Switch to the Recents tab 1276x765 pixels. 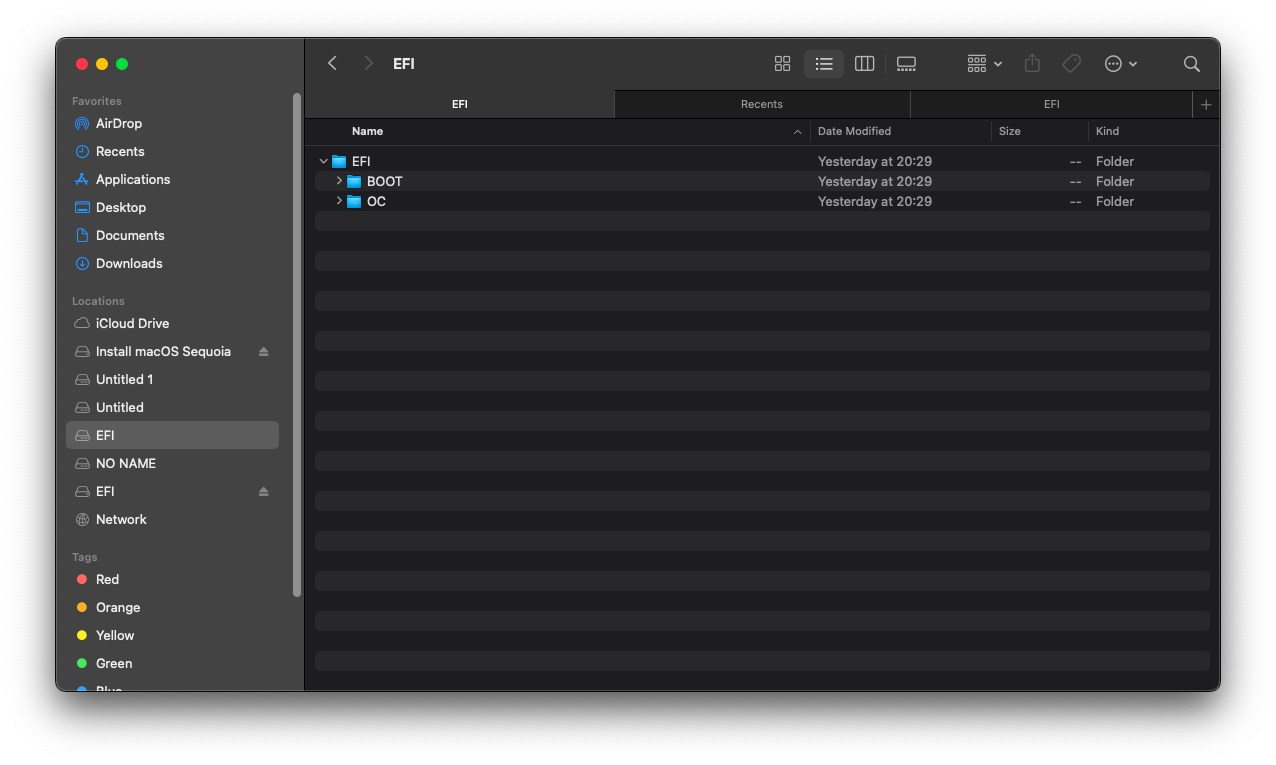(761, 104)
